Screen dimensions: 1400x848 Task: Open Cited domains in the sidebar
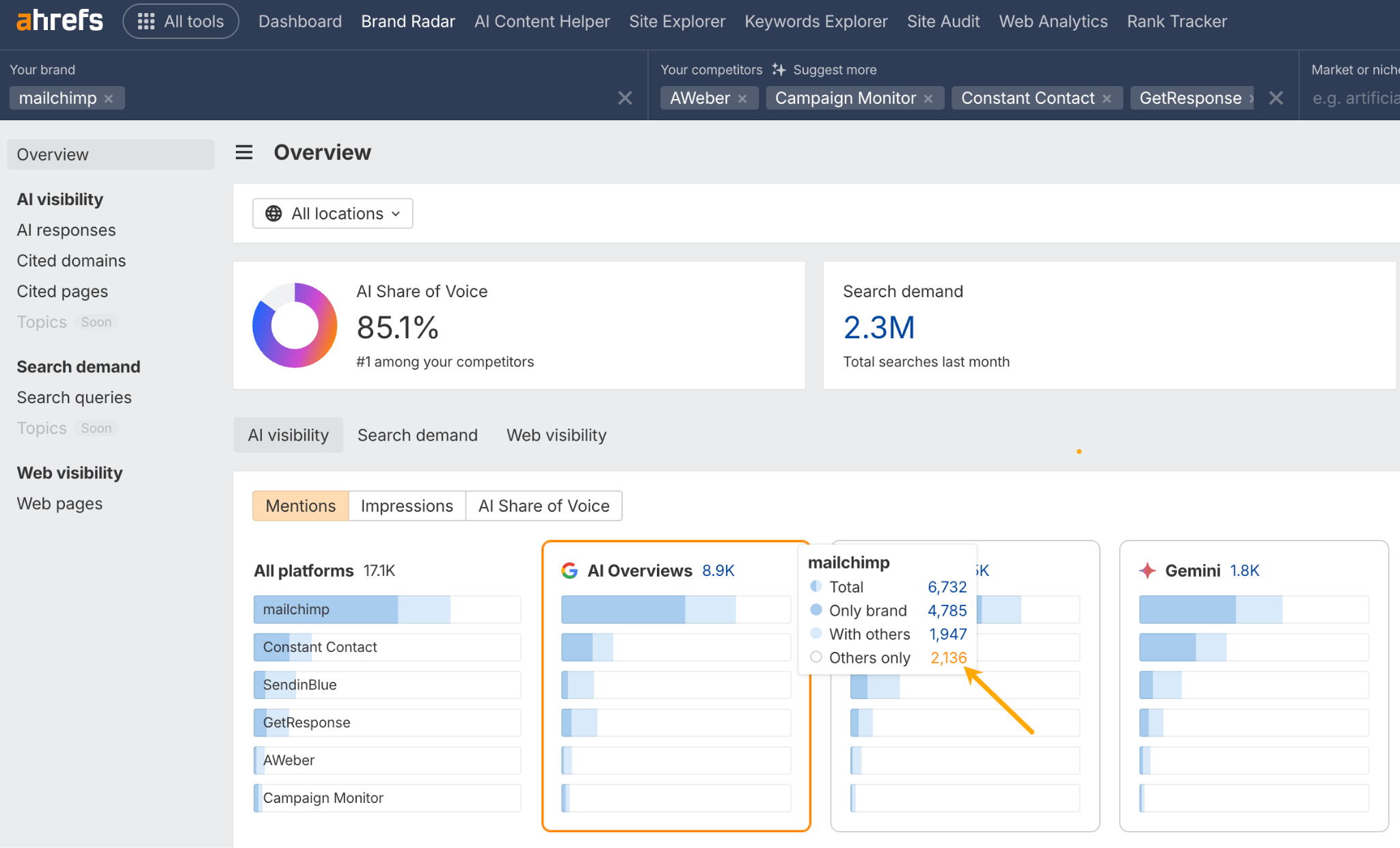click(x=71, y=260)
